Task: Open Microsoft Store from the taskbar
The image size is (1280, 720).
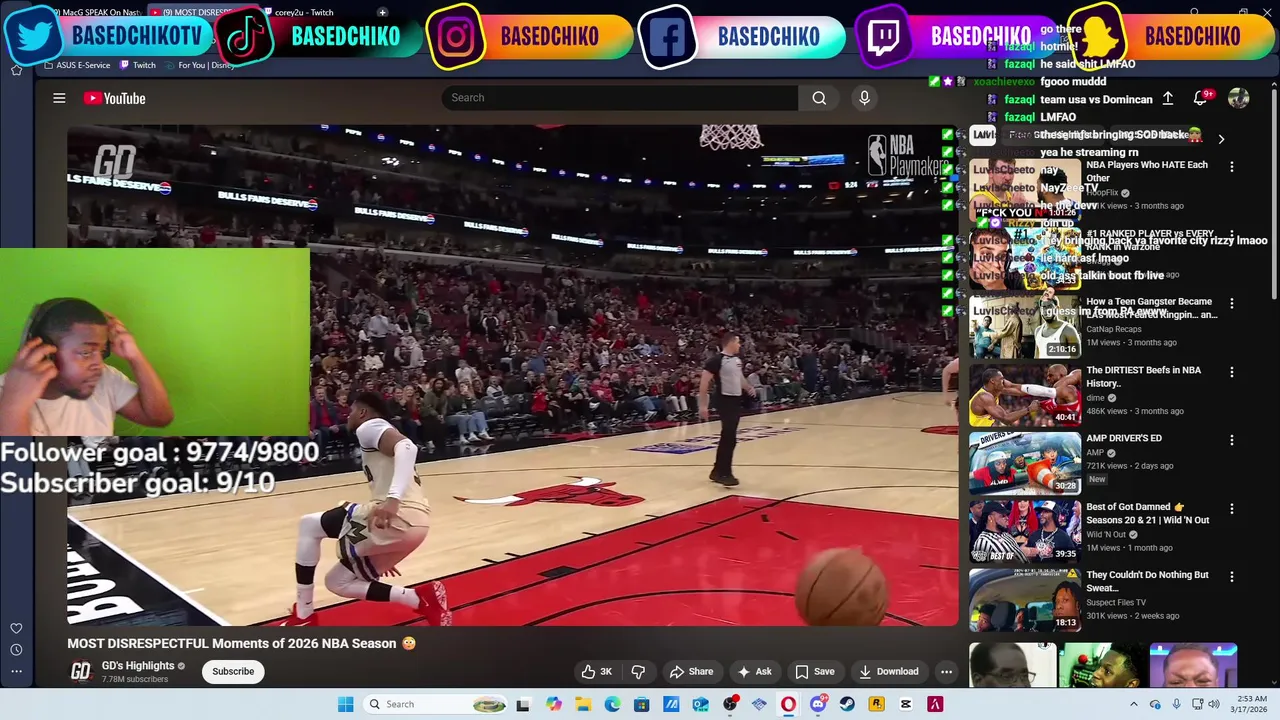Action: pyautogui.click(x=641, y=704)
